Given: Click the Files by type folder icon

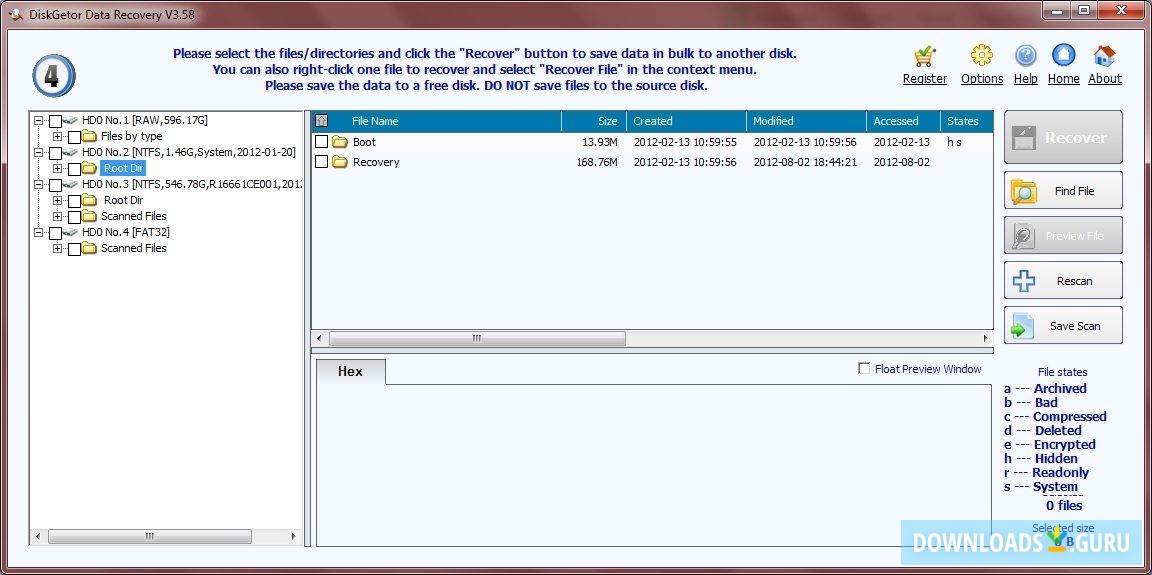Looking at the screenshot, I should pos(90,137).
